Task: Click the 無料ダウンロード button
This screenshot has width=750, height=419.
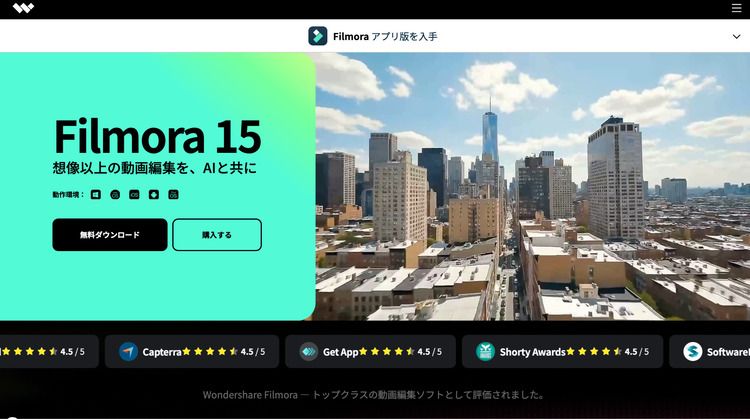Action: pyautogui.click(x=110, y=235)
